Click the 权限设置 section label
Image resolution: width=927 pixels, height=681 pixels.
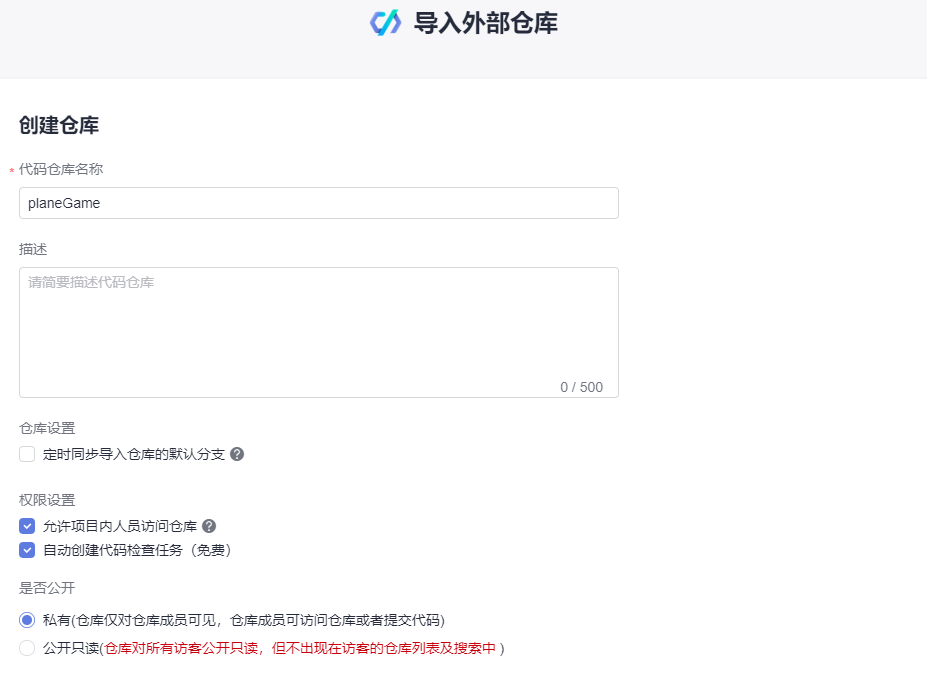[47, 500]
